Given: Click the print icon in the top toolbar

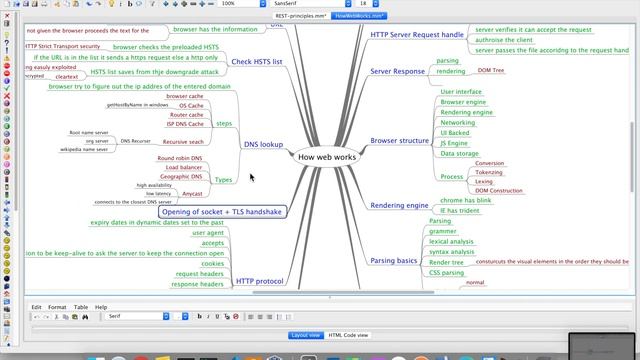Looking at the screenshot, I should (44, 4).
